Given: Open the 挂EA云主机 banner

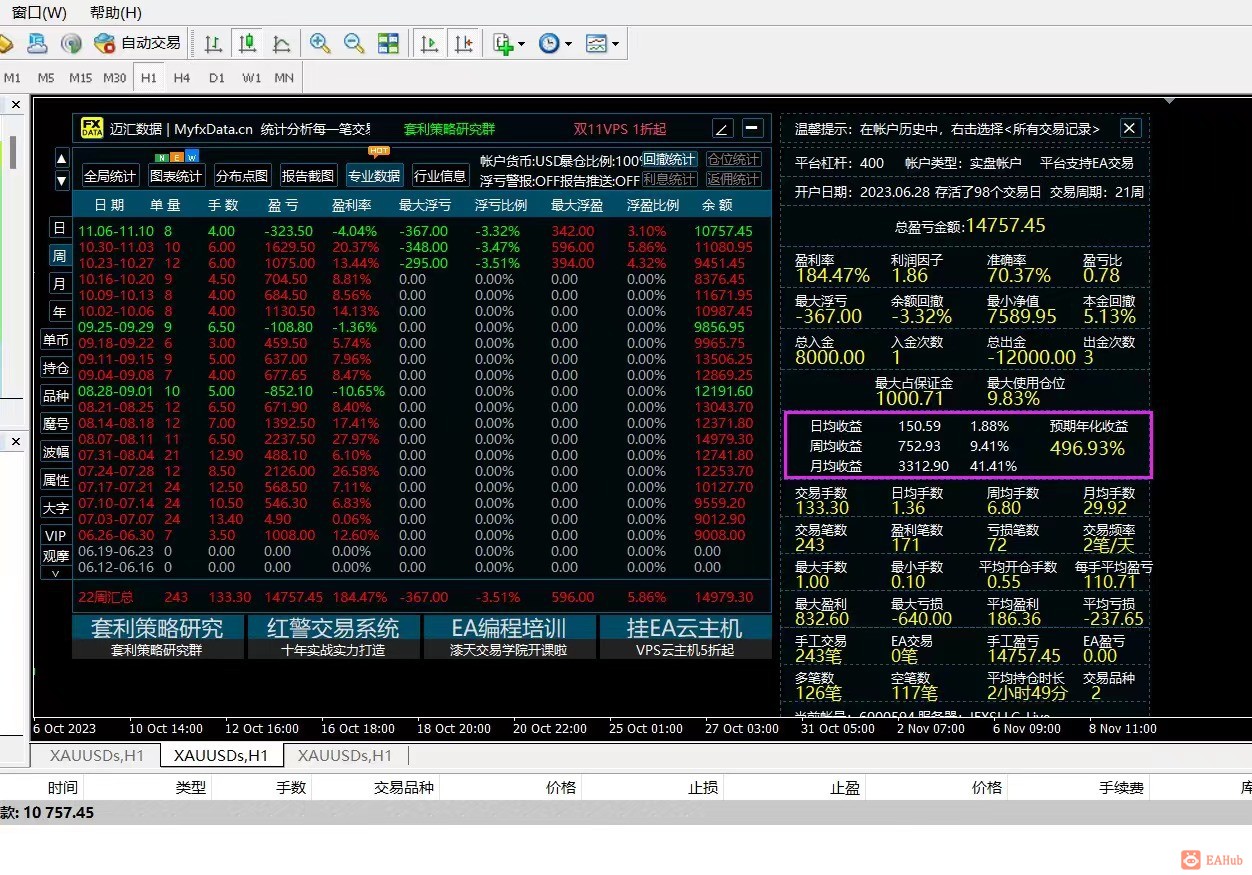Looking at the screenshot, I should [x=685, y=636].
